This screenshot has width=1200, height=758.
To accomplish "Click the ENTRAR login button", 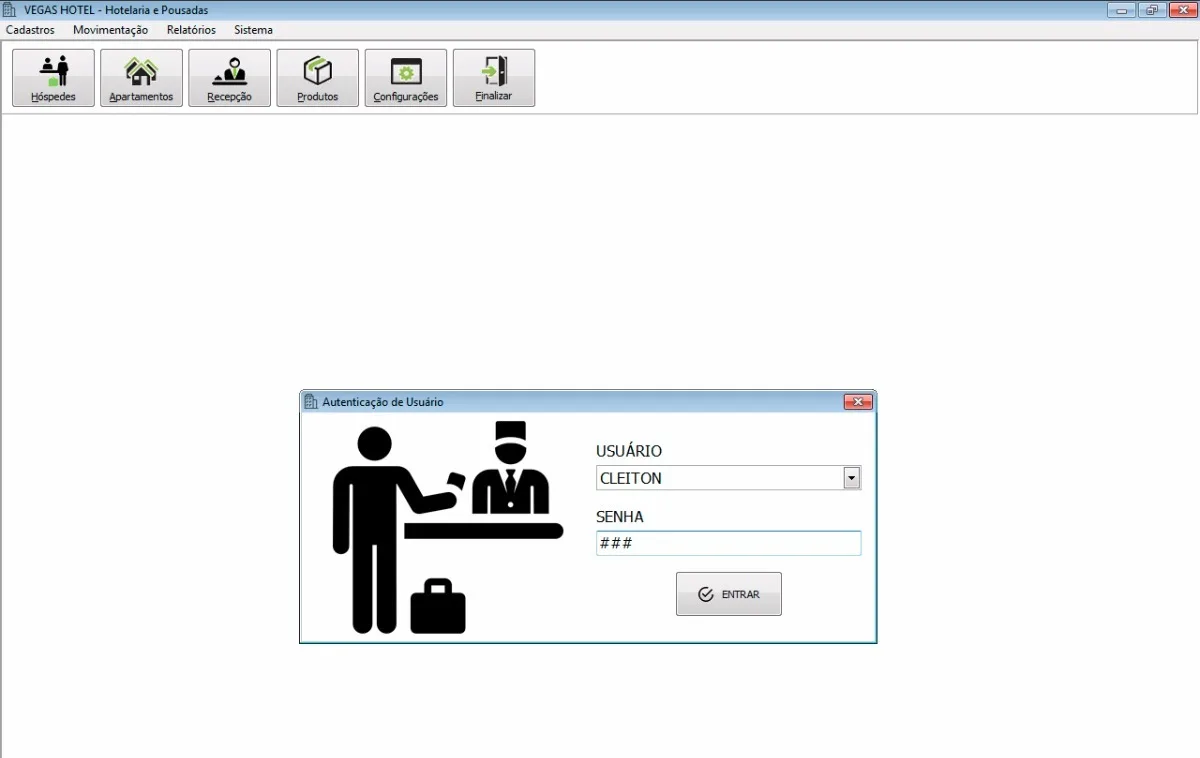I will coord(729,594).
